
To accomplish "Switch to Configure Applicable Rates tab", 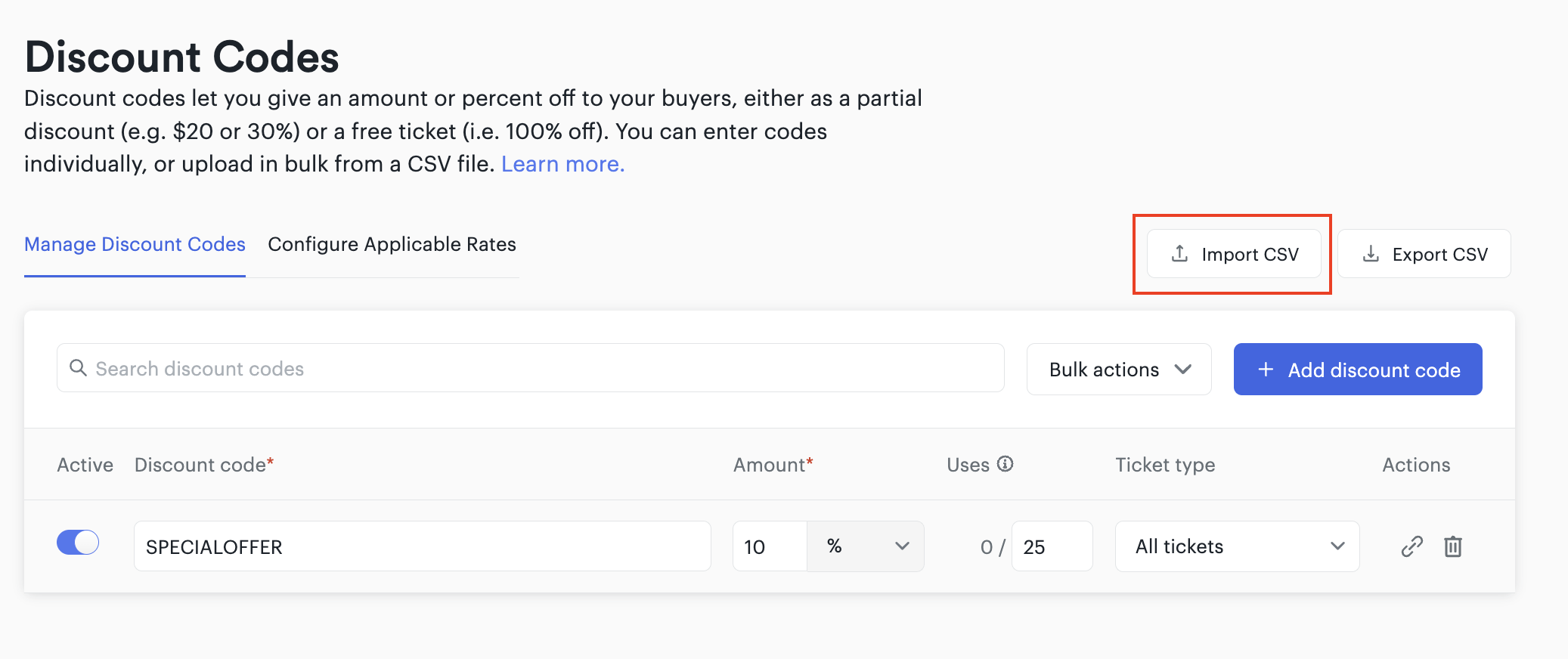I will point(392,244).
